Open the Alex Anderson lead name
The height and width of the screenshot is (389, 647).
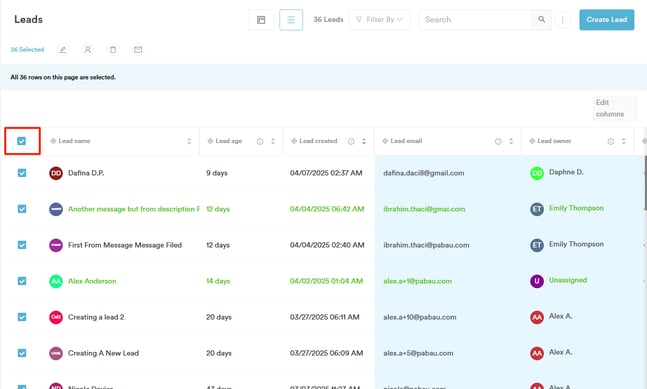point(92,281)
